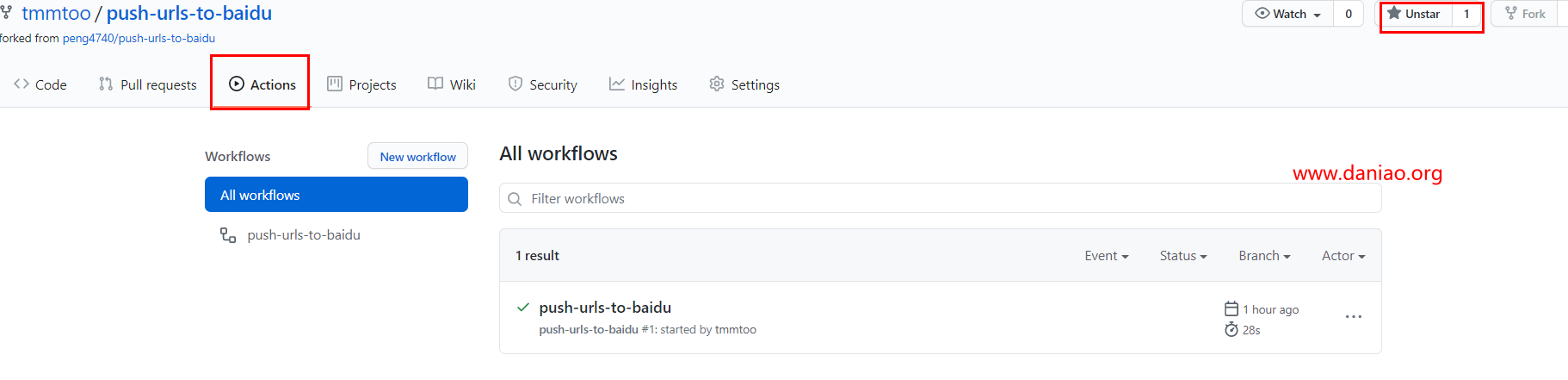Viewport: 1568px width, 380px height.
Task: Click the star icon on Unstar button
Action: coord(1394,14)
